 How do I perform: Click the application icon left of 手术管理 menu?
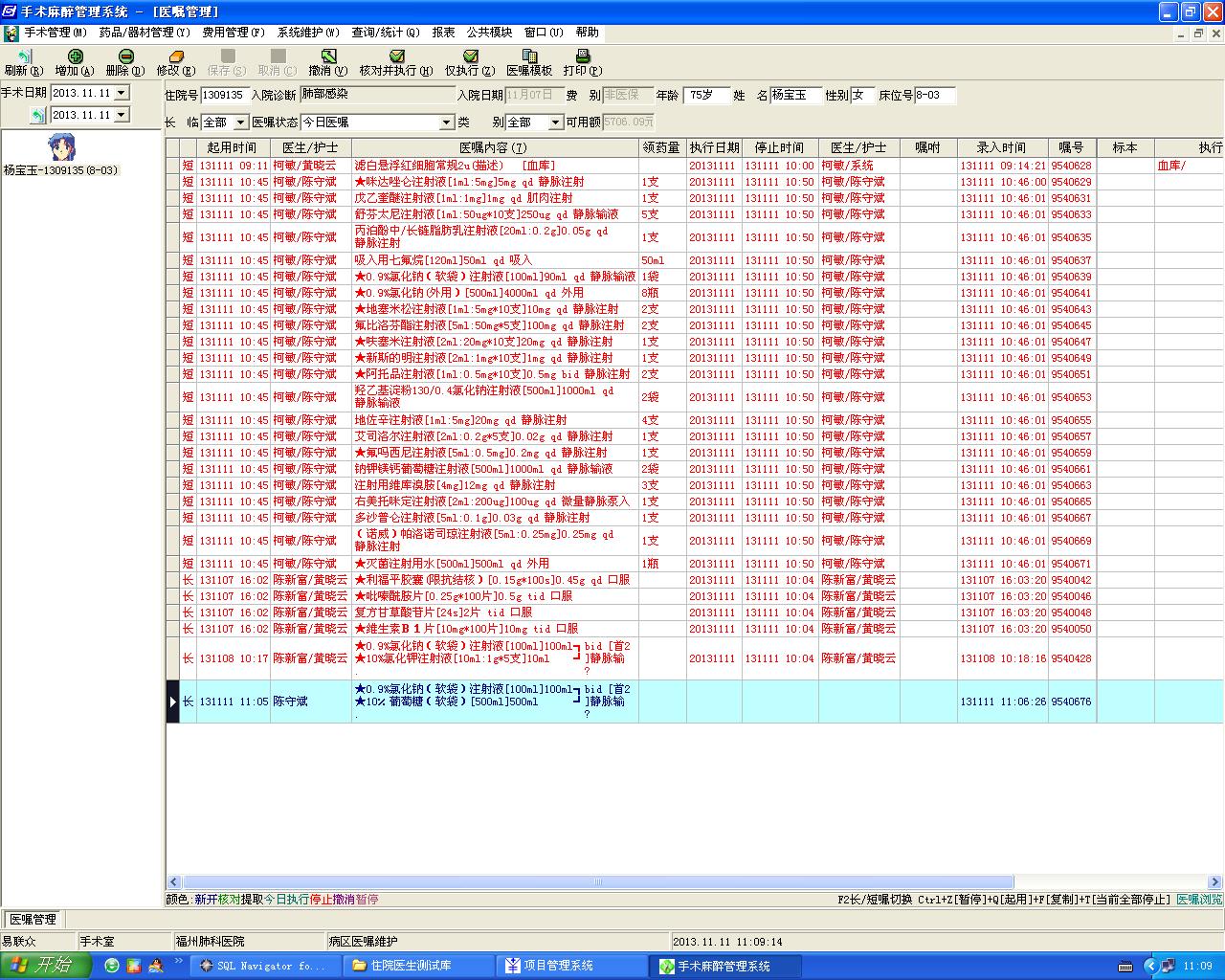coord(11,33)
